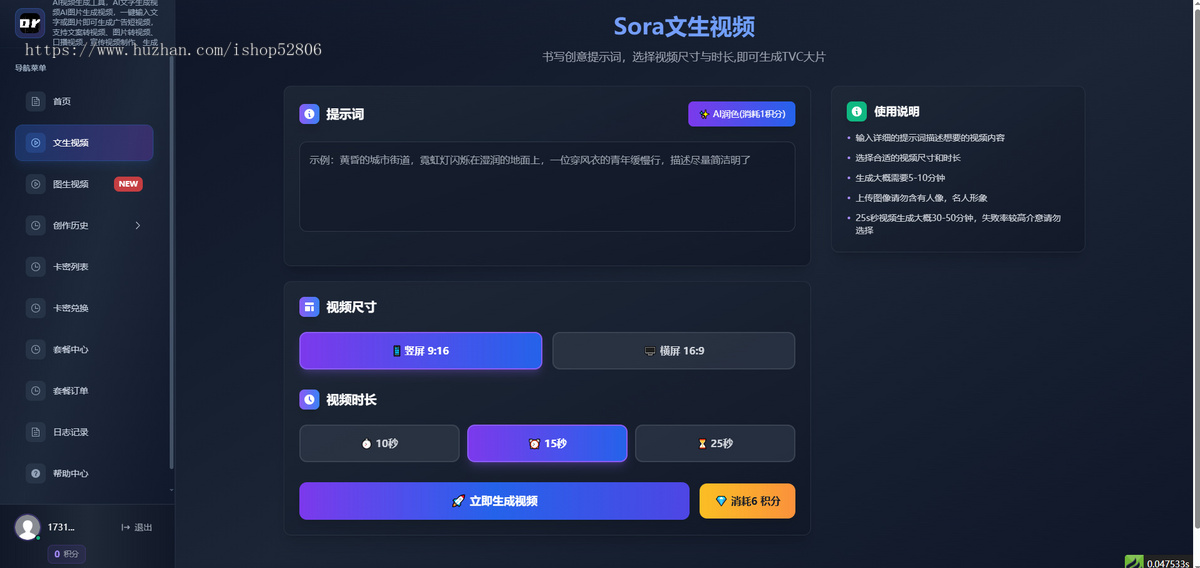
Task: Go to the 首页 menu item
Action: 84,101
